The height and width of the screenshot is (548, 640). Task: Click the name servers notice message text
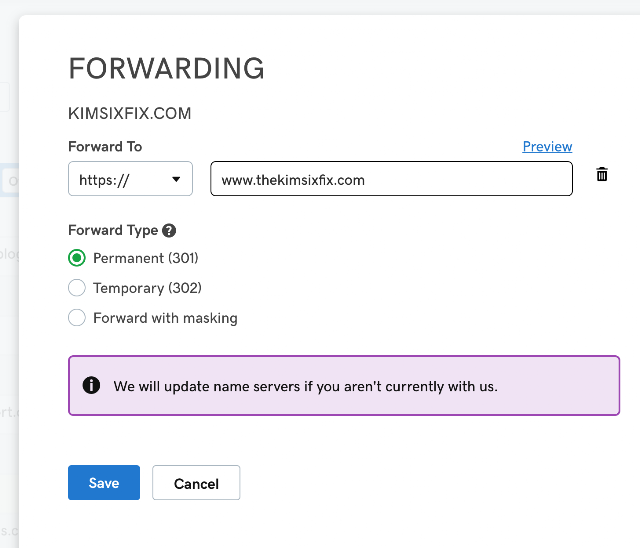[x=305, y=386]
